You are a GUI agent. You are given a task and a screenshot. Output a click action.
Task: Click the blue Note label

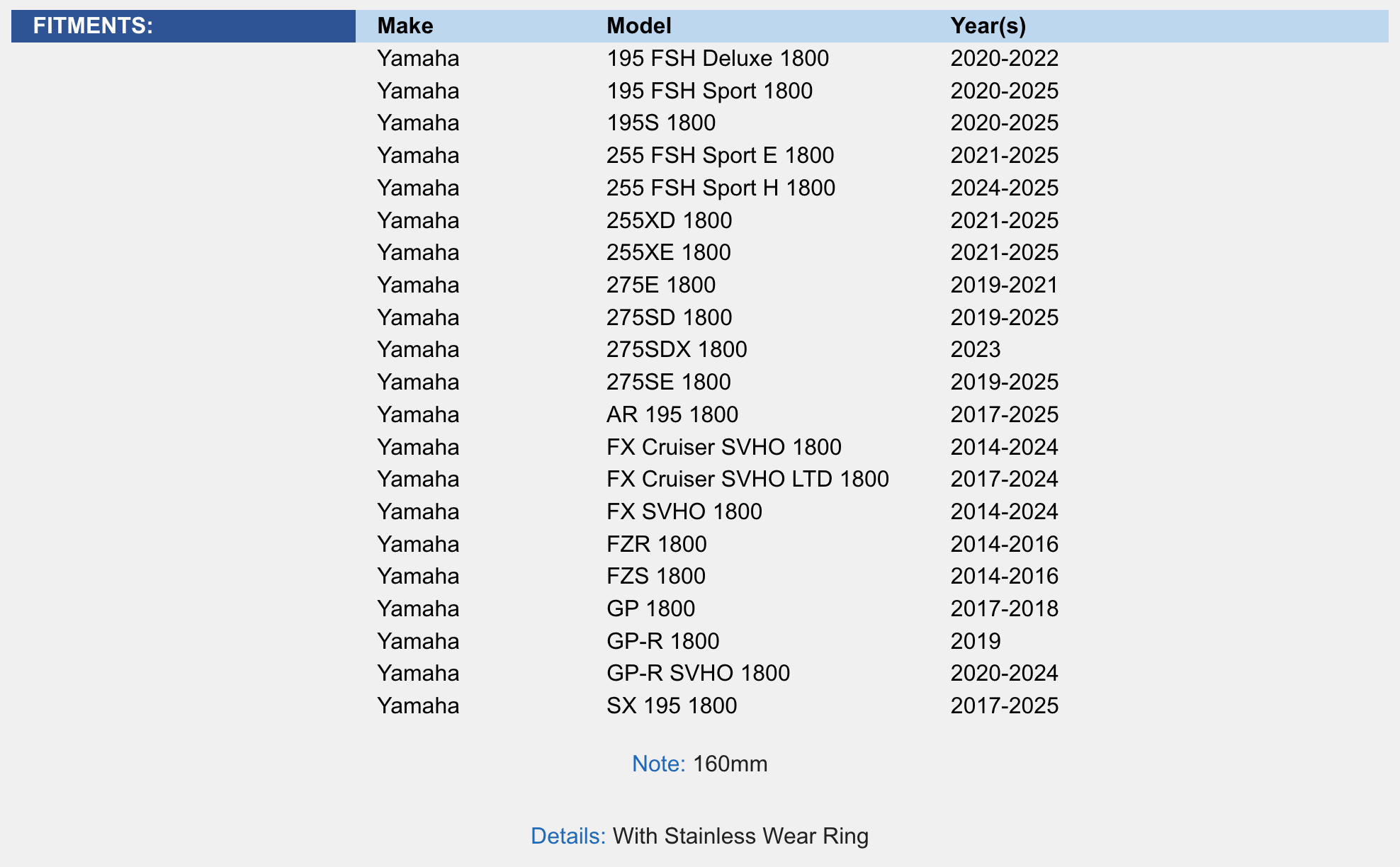coord(658,764)
